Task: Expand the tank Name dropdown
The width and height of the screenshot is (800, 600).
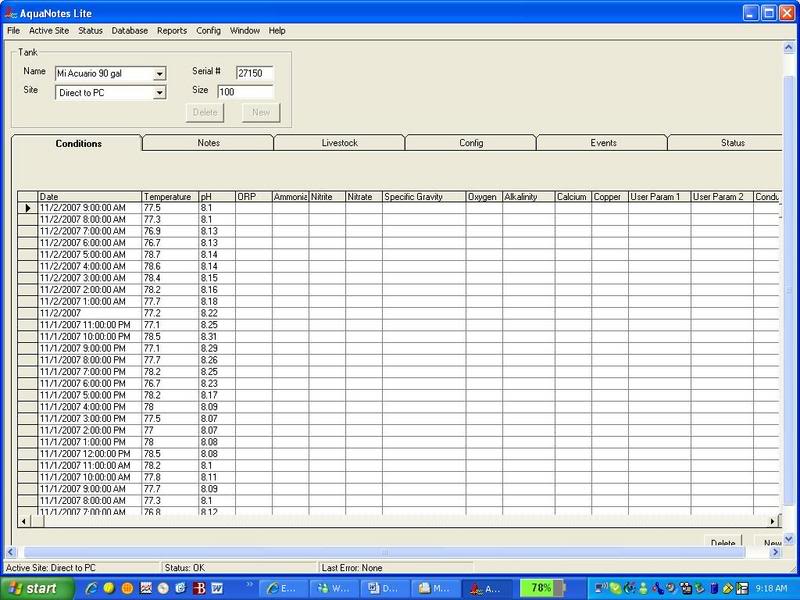Action: [160, 74]
